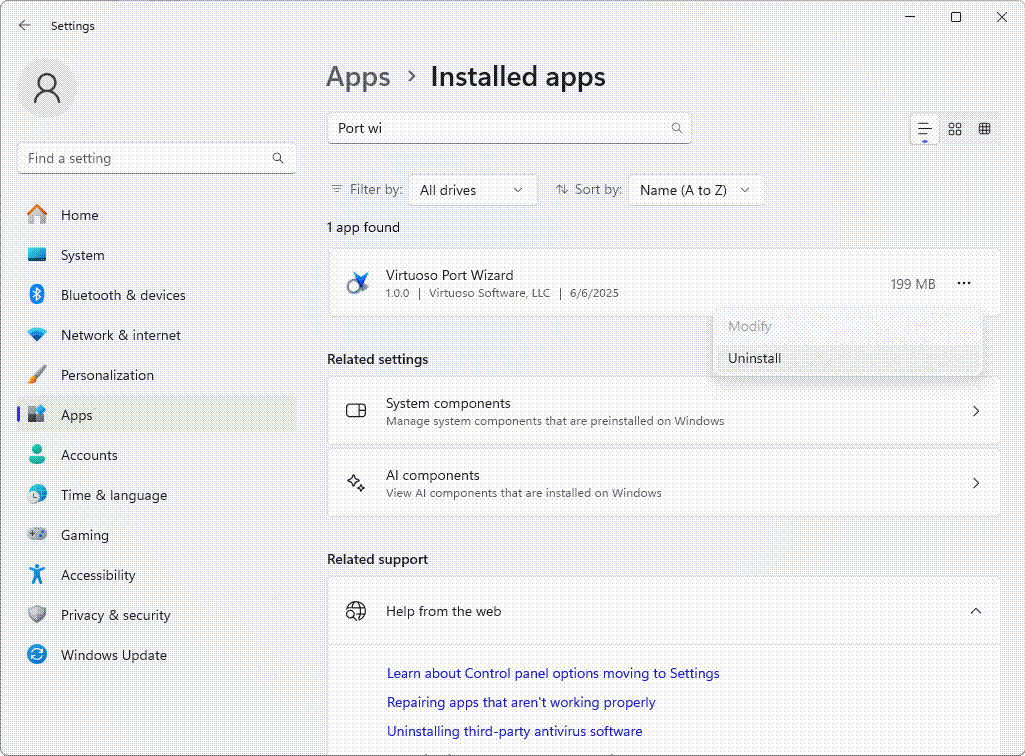The height and width of the screenshot is (756, 1025).
Task: Click the 1 app found text
Action: (x=363, y=228)
